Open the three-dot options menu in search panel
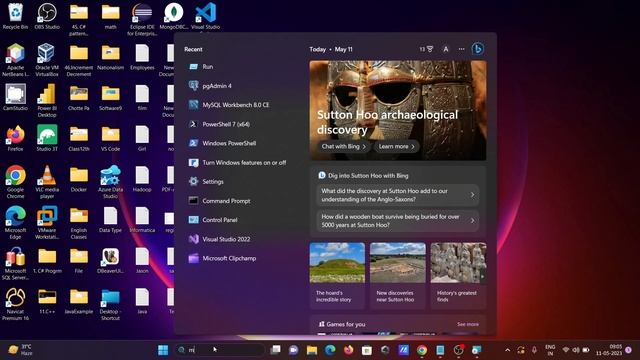Viewport: 640px width, 360px height. pos(461,49)
